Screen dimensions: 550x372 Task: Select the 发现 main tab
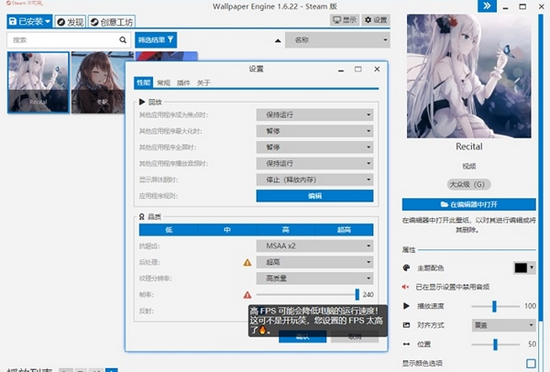click(70, 22)
